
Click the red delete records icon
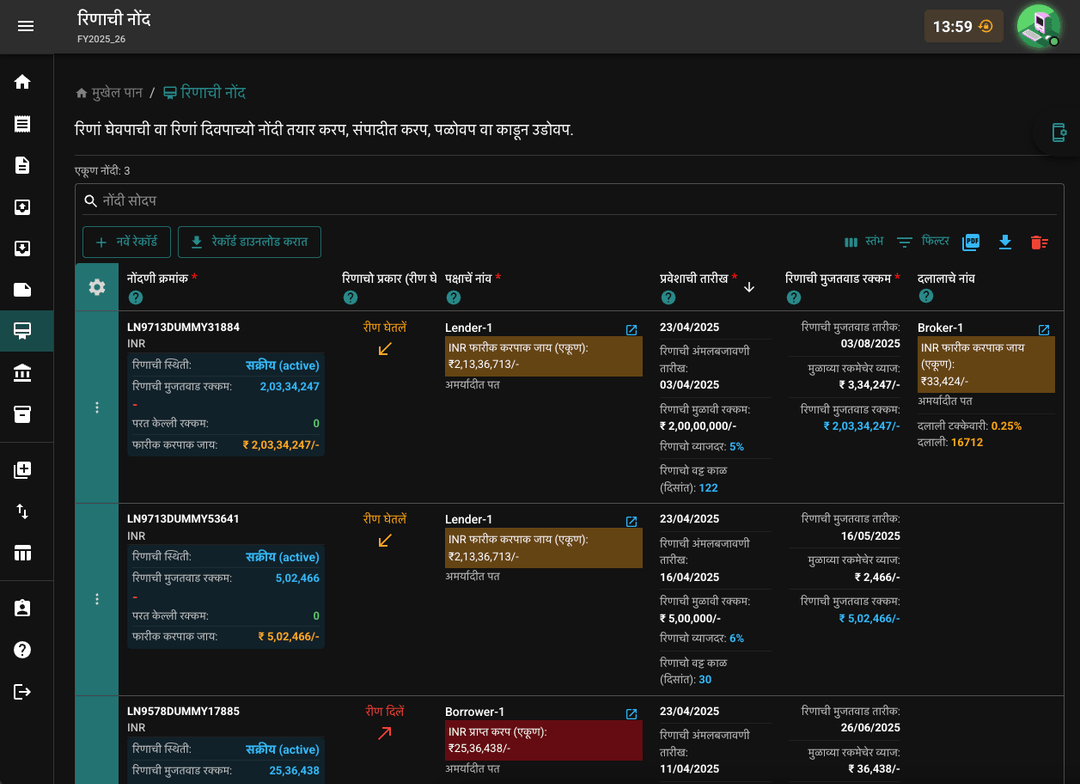point(1039,242)
